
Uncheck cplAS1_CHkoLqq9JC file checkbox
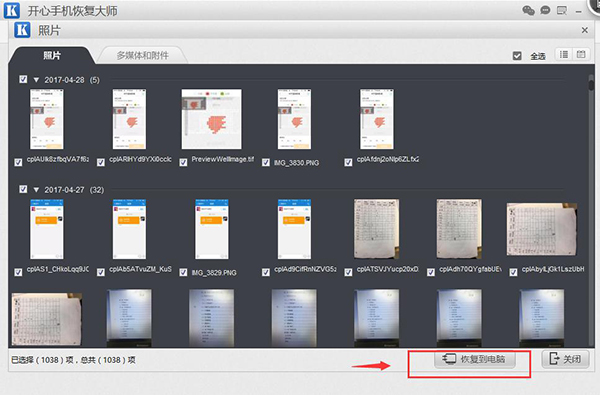[x=18, y=272]
